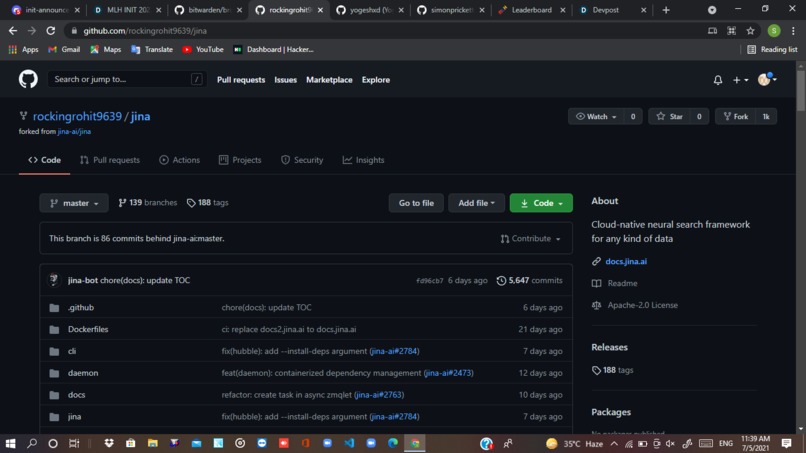Star the repository
Screen dimensions: 806x453
point(670,117)
